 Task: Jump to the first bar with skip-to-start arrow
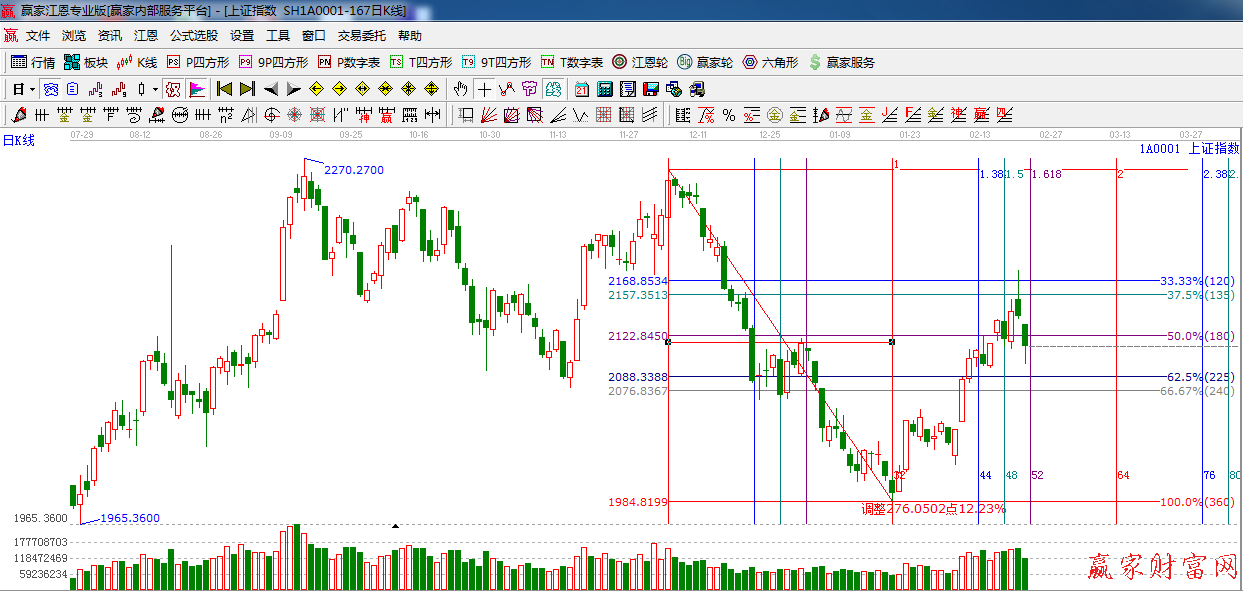click(x=224, y=89)
